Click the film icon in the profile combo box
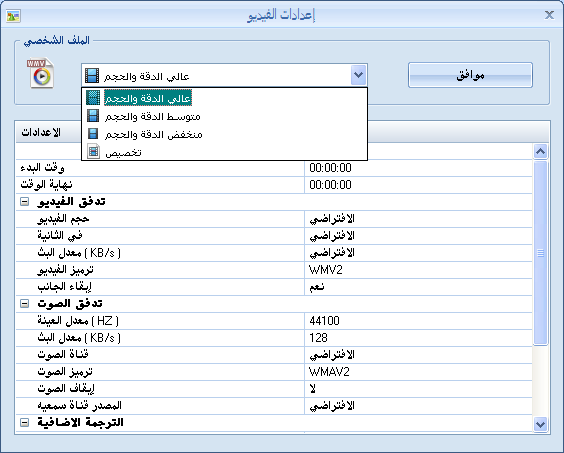 tap(92, 76)
